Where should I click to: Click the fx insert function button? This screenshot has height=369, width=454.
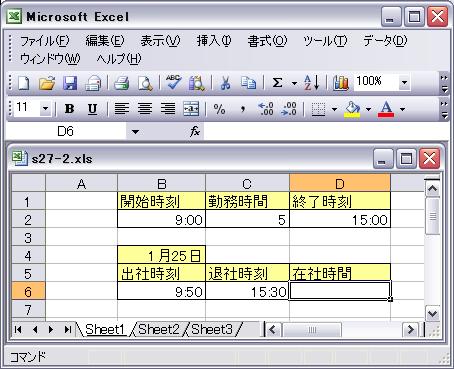coord(195,132)
